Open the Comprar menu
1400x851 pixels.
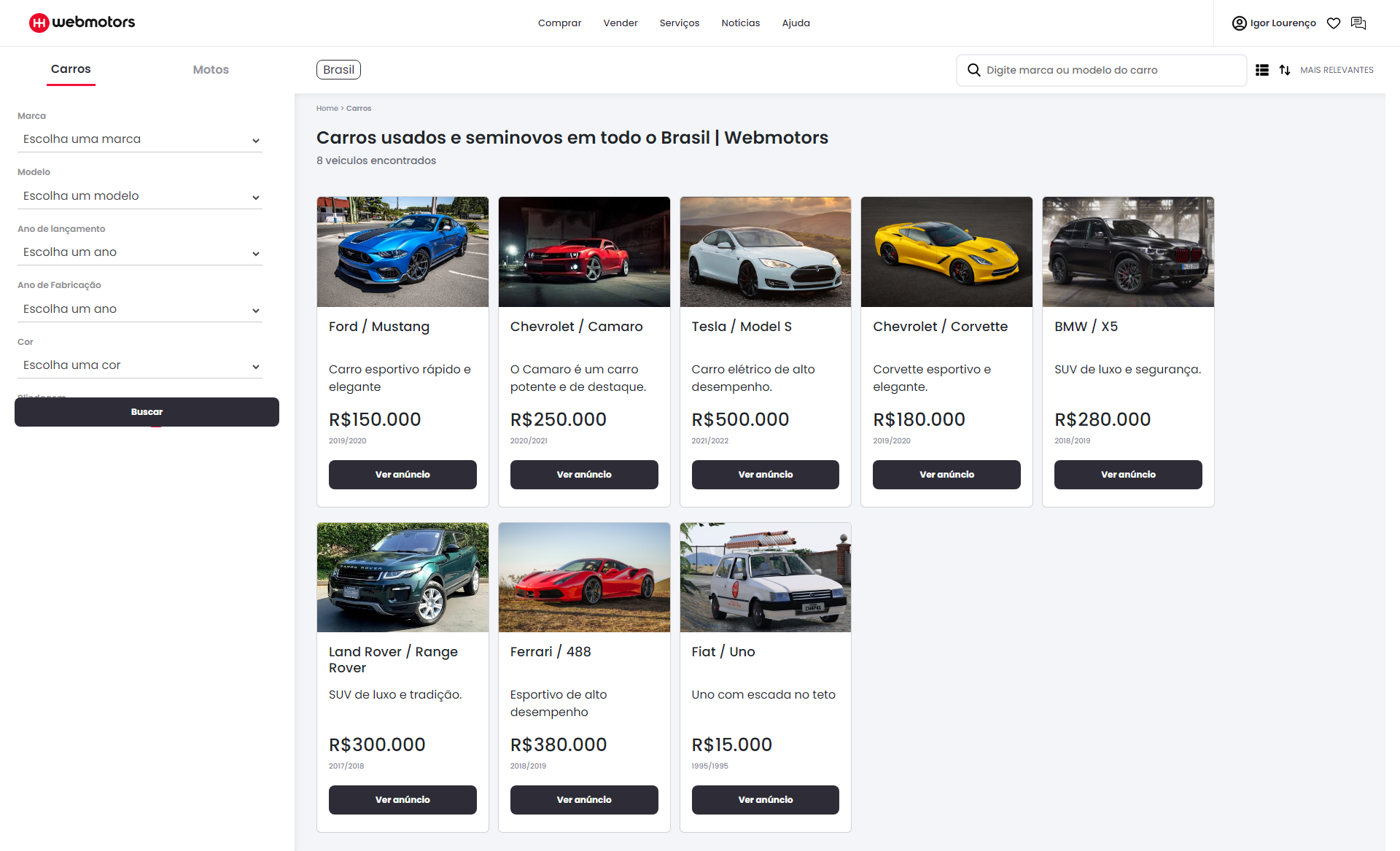click(559, 23)
